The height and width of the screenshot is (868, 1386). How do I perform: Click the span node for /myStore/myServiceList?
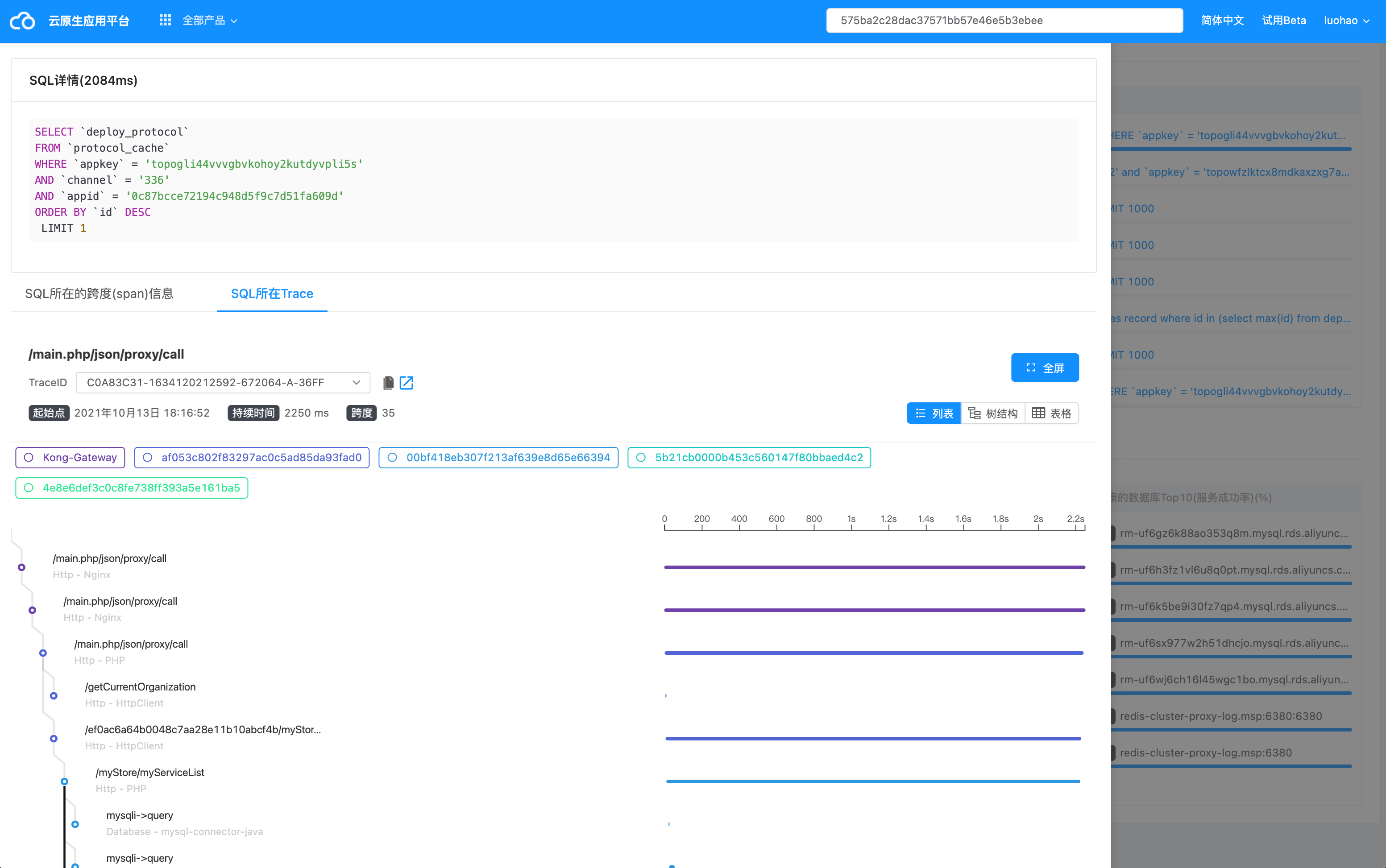click(64, 781)
